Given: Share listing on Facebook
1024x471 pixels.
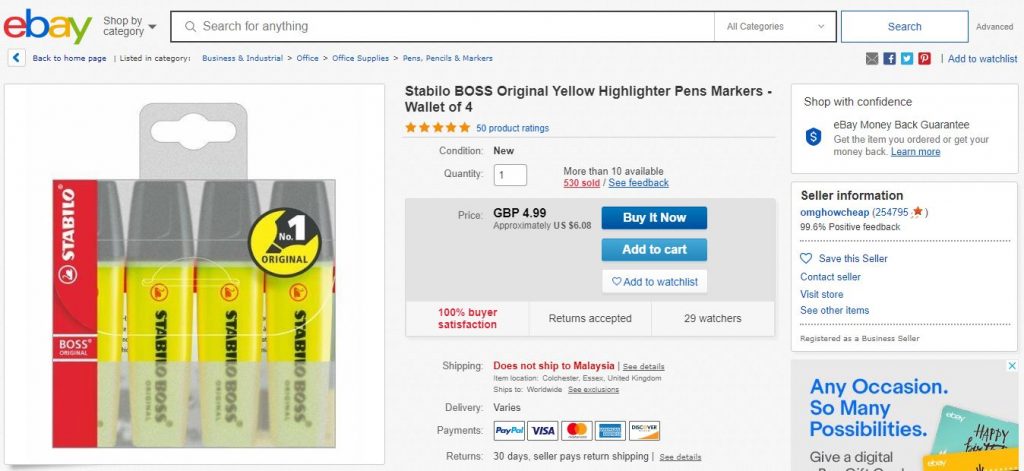Looking at the screenshot, I should pos(889,59).
